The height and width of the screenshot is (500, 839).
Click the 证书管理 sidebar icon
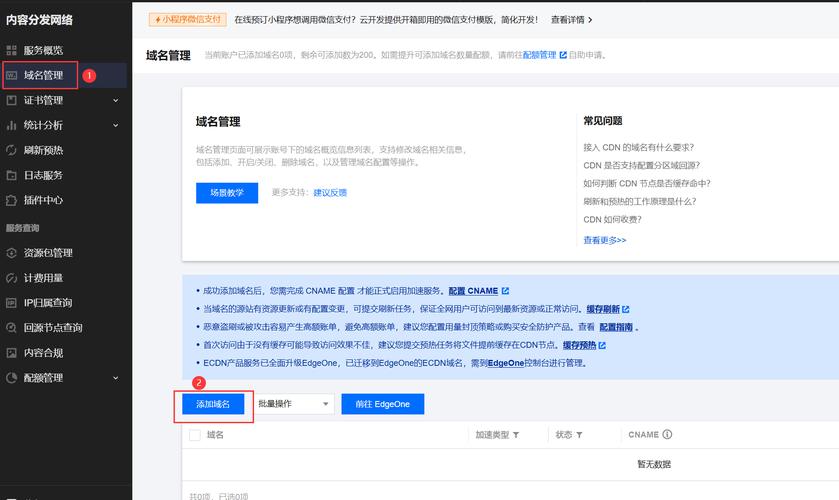pos(11,100)
